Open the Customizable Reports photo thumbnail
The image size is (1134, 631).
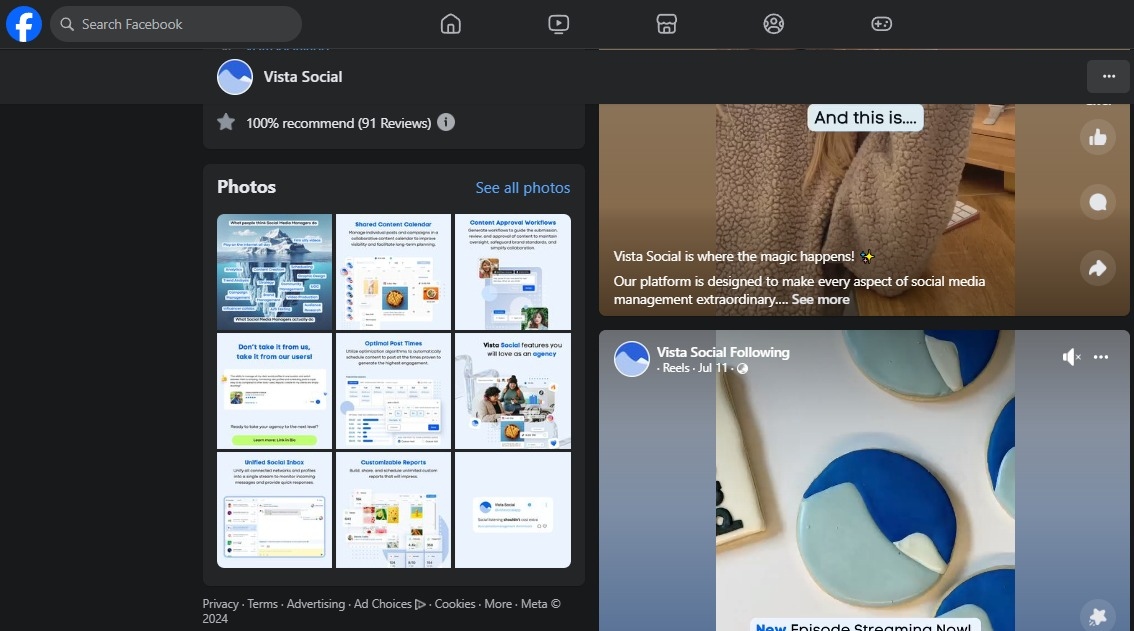point(394,510)
